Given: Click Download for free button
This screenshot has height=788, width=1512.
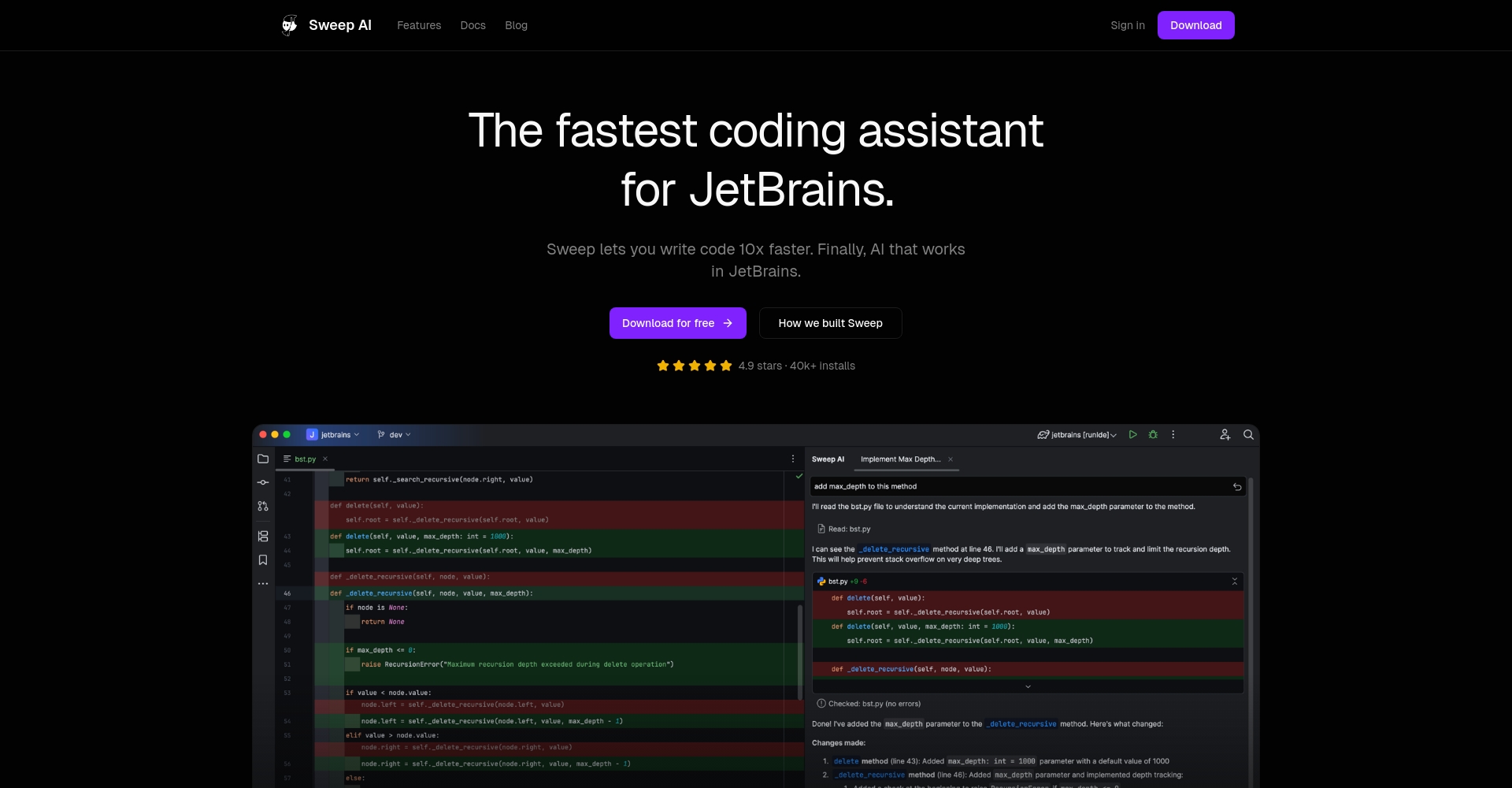Looking at the screenshot, I should [x=678, y=323].
